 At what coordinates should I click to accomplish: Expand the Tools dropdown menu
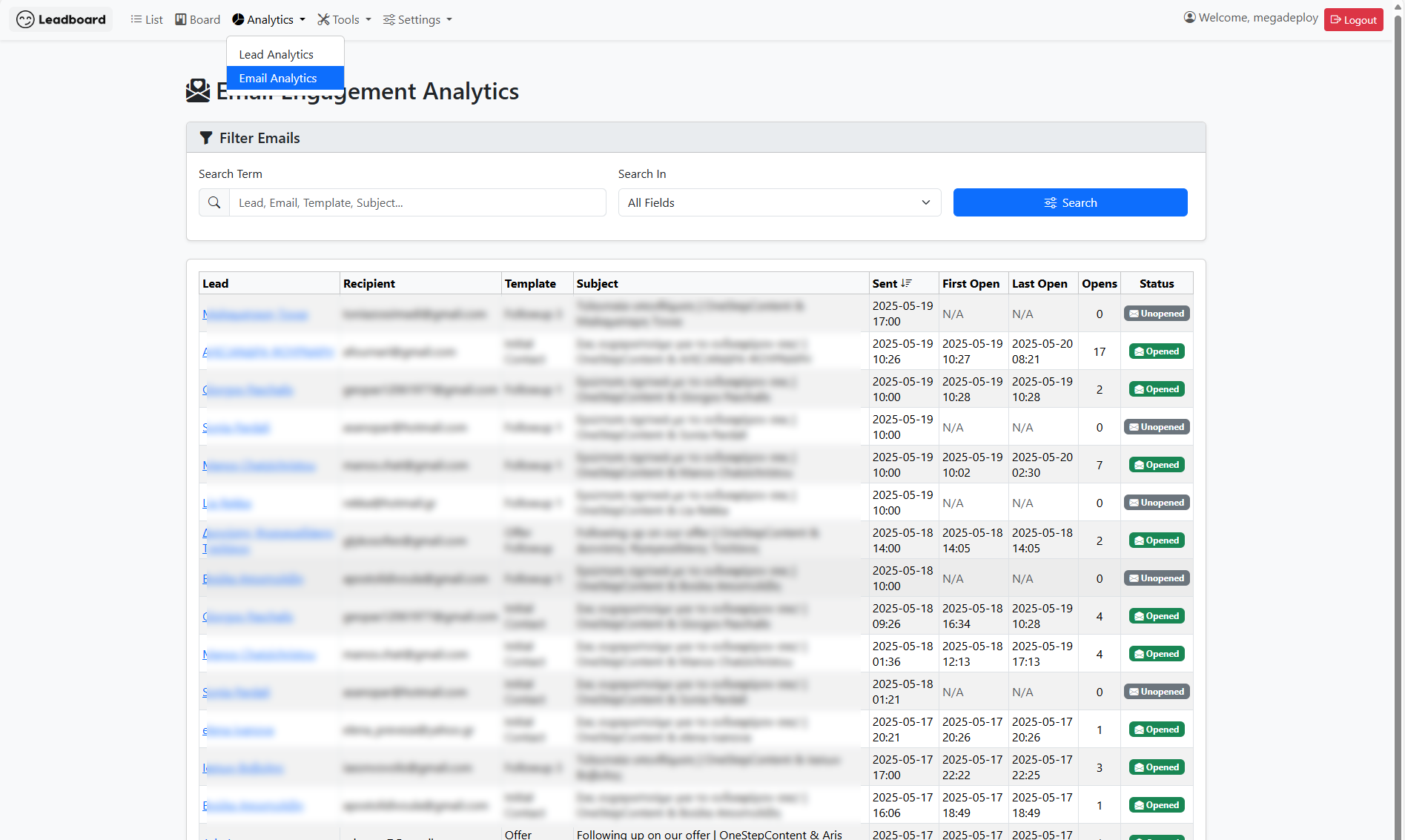click(x=345, y=20)
